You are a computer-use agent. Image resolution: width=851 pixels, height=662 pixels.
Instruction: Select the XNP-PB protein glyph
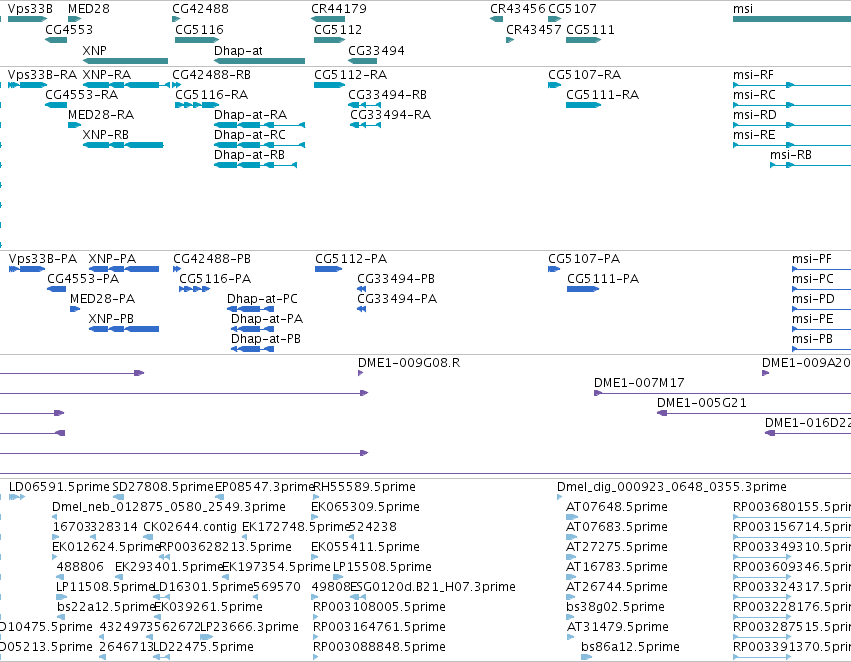click(124, 329)
